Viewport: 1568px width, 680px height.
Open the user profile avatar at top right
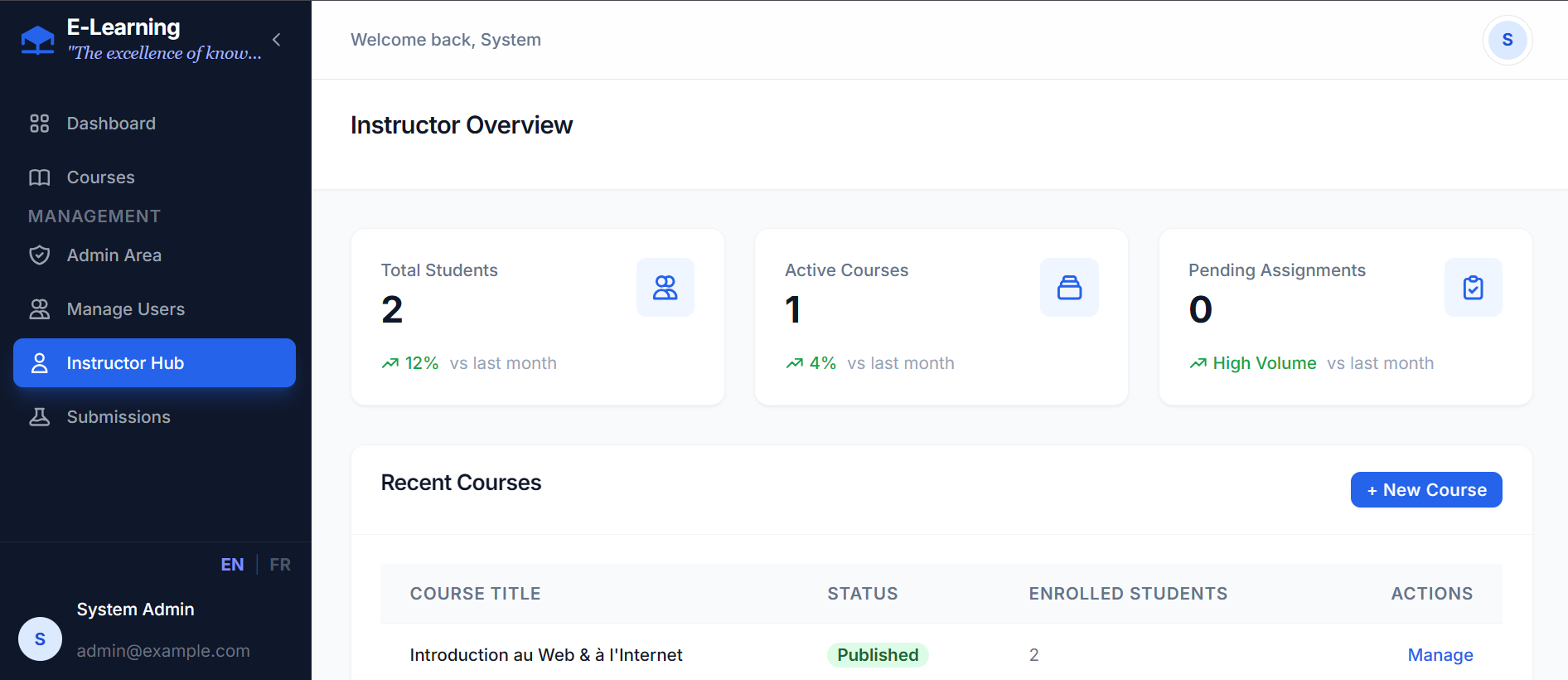tap(1507, 40)
